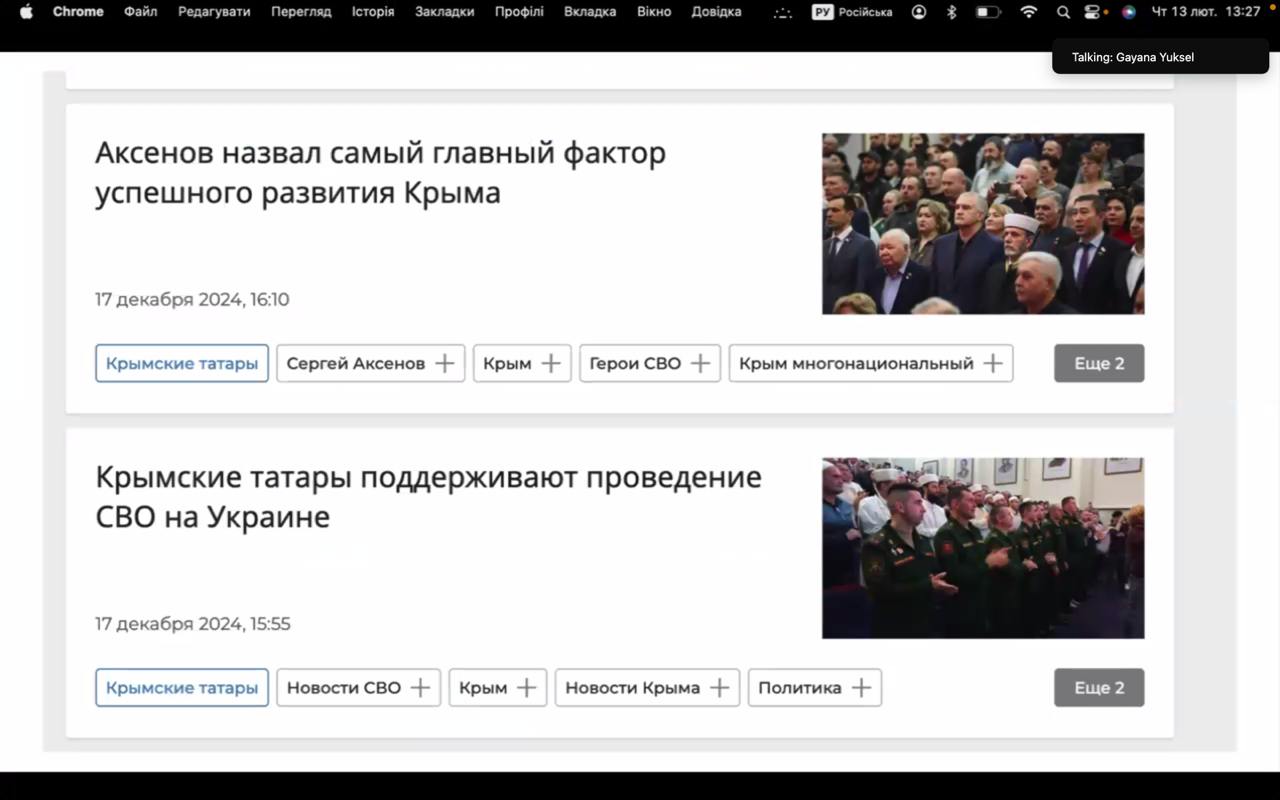Viewport: 1280px width, 800px height.
Task: Open Siri icon in menu bar
Action: [1129, 12]
